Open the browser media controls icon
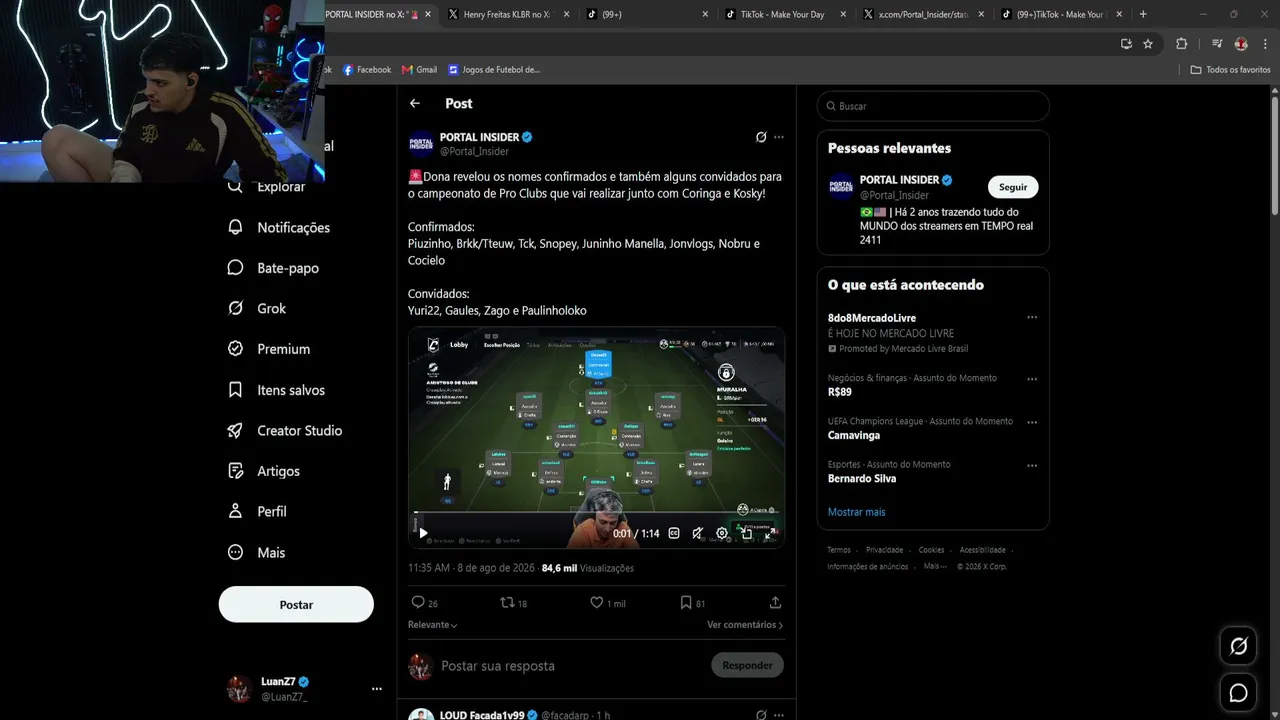The height and width of the screenshot is (720, 1280). click(x=1217, y=44)
